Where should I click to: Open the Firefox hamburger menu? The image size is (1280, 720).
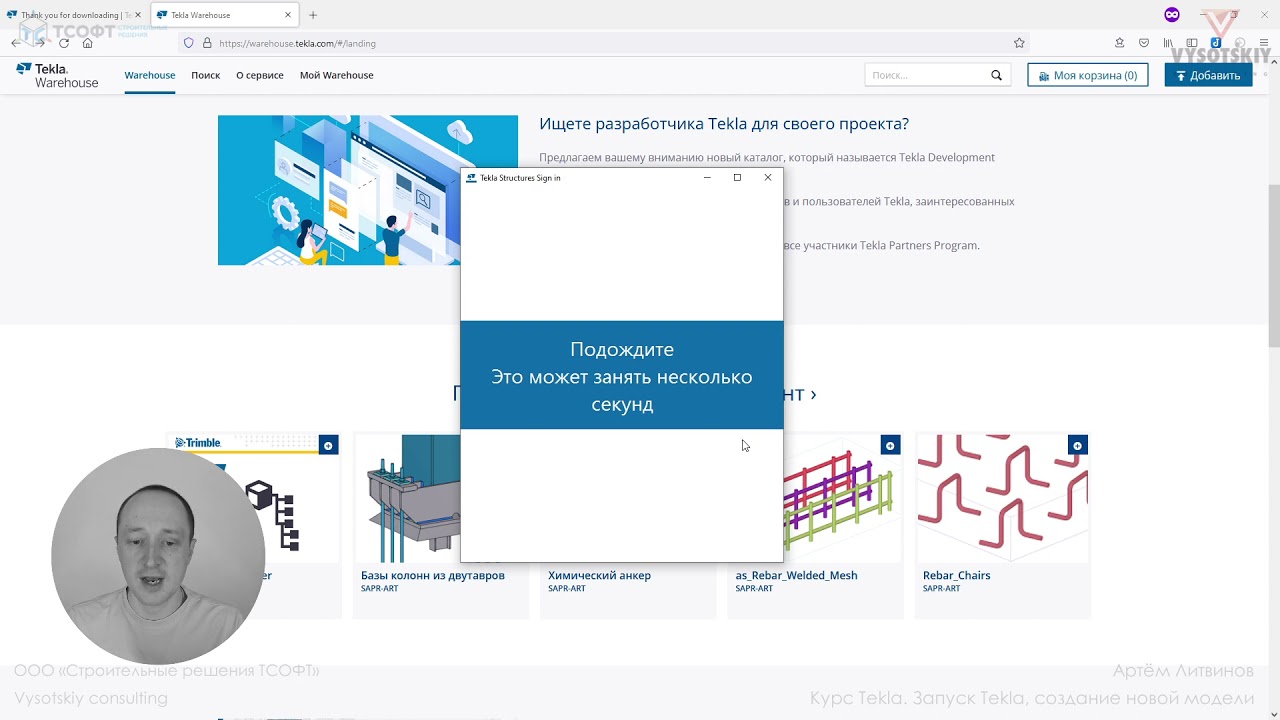(x=1264, y=43)
